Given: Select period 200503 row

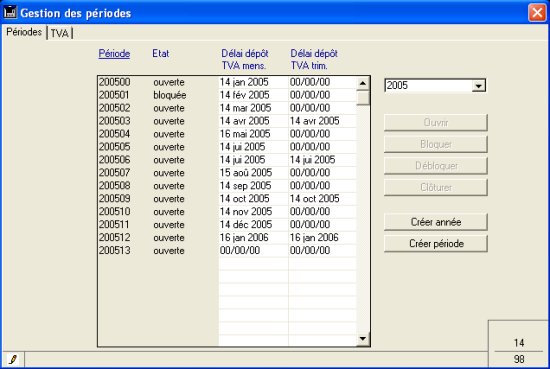Looking at the screenshot, I should tap(227, 121).
